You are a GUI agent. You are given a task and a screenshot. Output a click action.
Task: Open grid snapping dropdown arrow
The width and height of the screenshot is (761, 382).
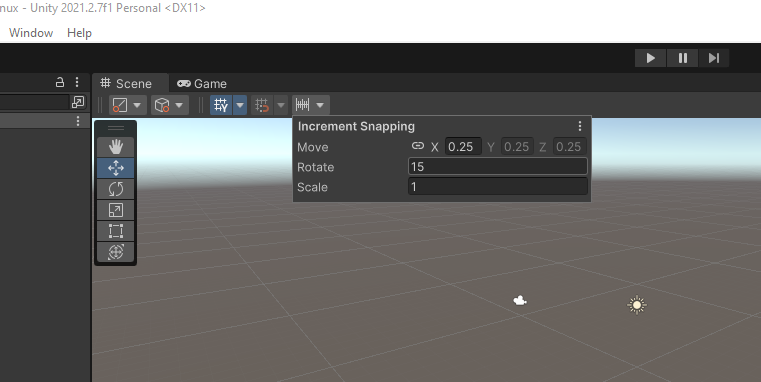pos(281,105)
